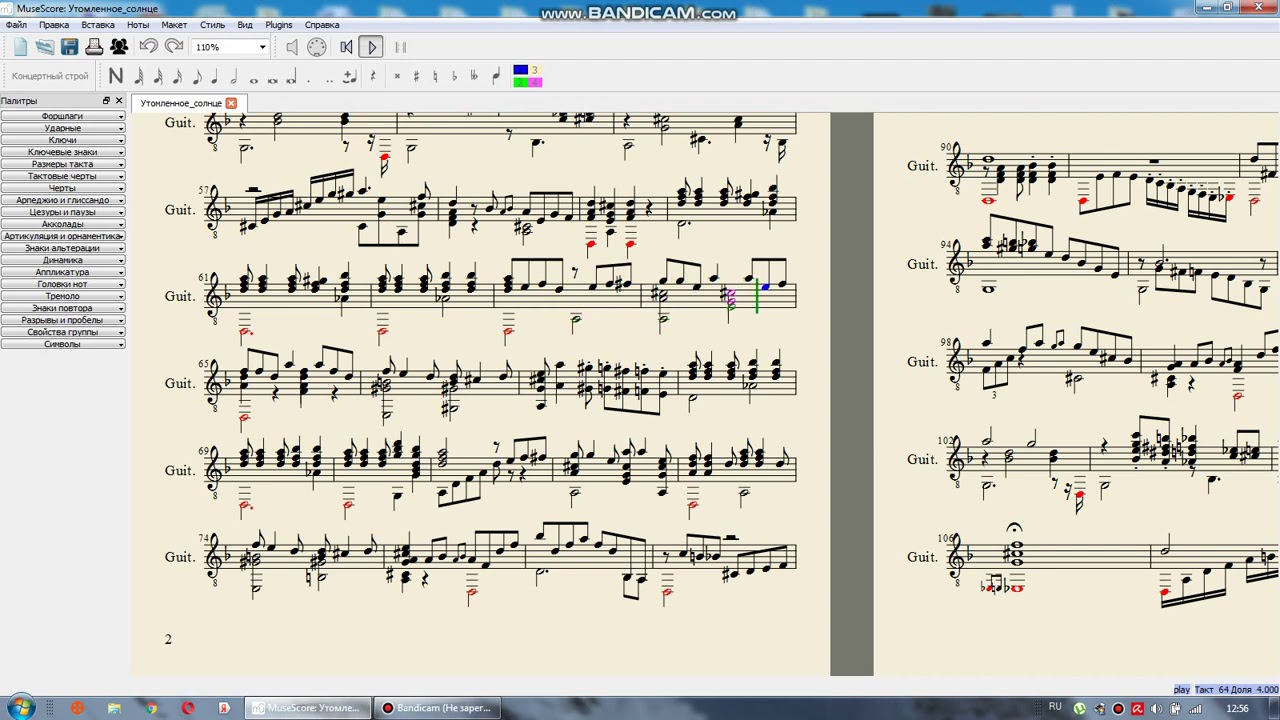The height and width of the screenshot is (720, 1280).
Task: Expand the Динамика palette
Action: click(x=63, y=260)
